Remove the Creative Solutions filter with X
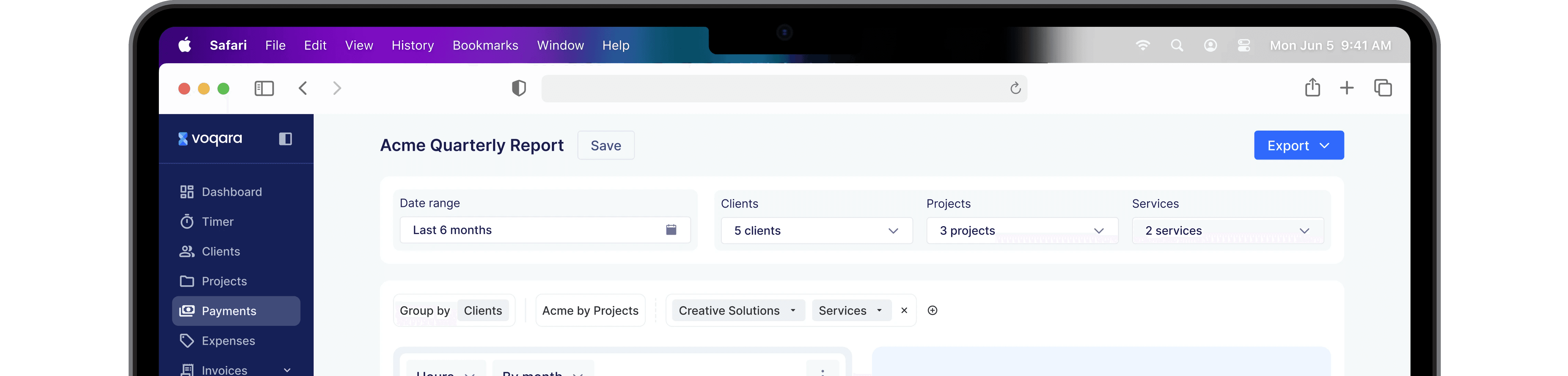The image size is (1568, 376). [904, 310]
